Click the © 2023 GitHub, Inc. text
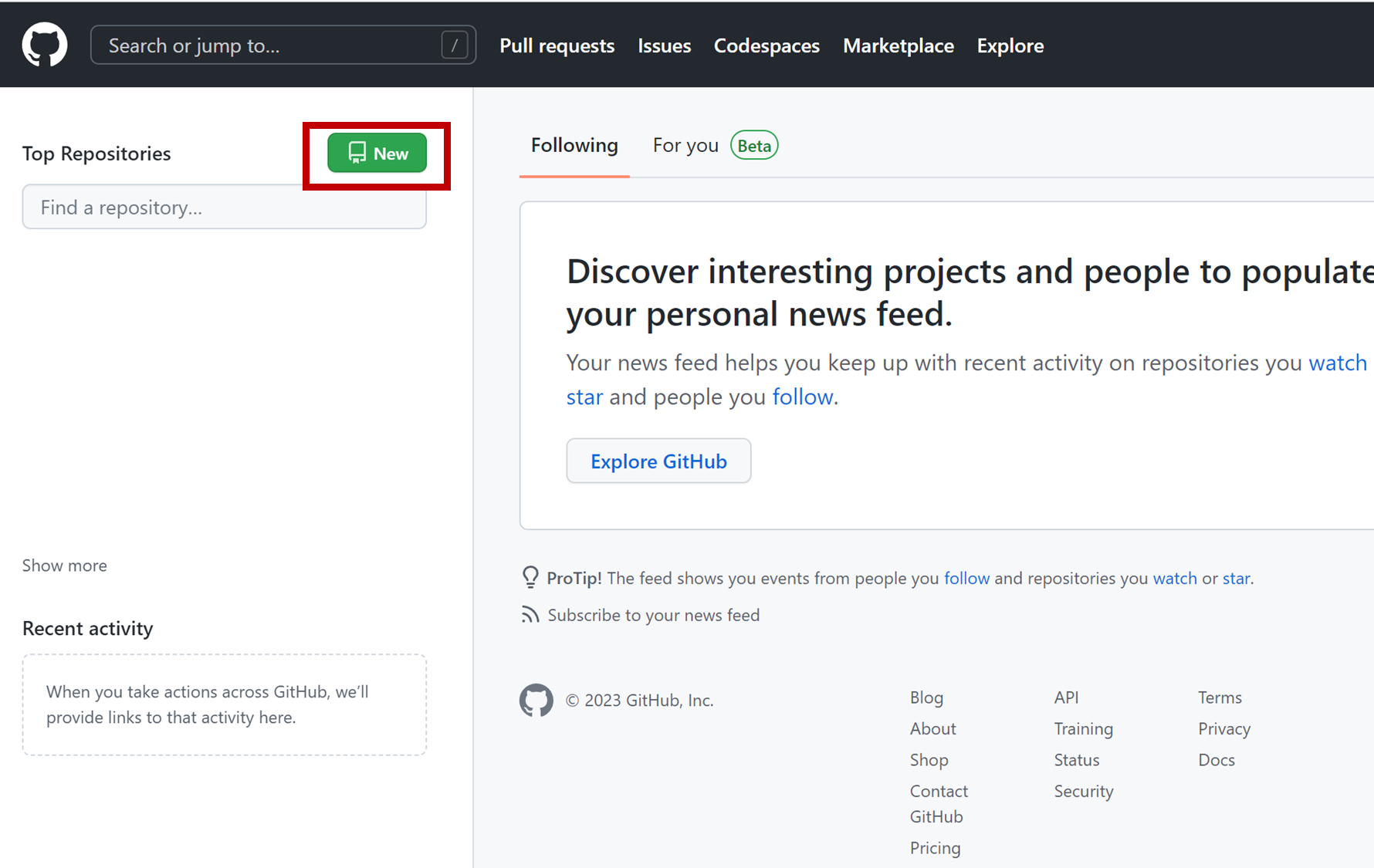Viewport: 1374px width, 868px height. [x=640, y=700]
